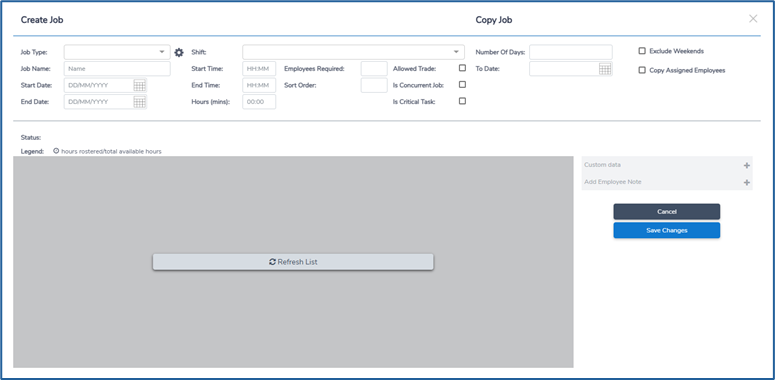Viewport: 775px width, 380px height.
Task: Click the Number Of Days field
Action: pos(571,52)
